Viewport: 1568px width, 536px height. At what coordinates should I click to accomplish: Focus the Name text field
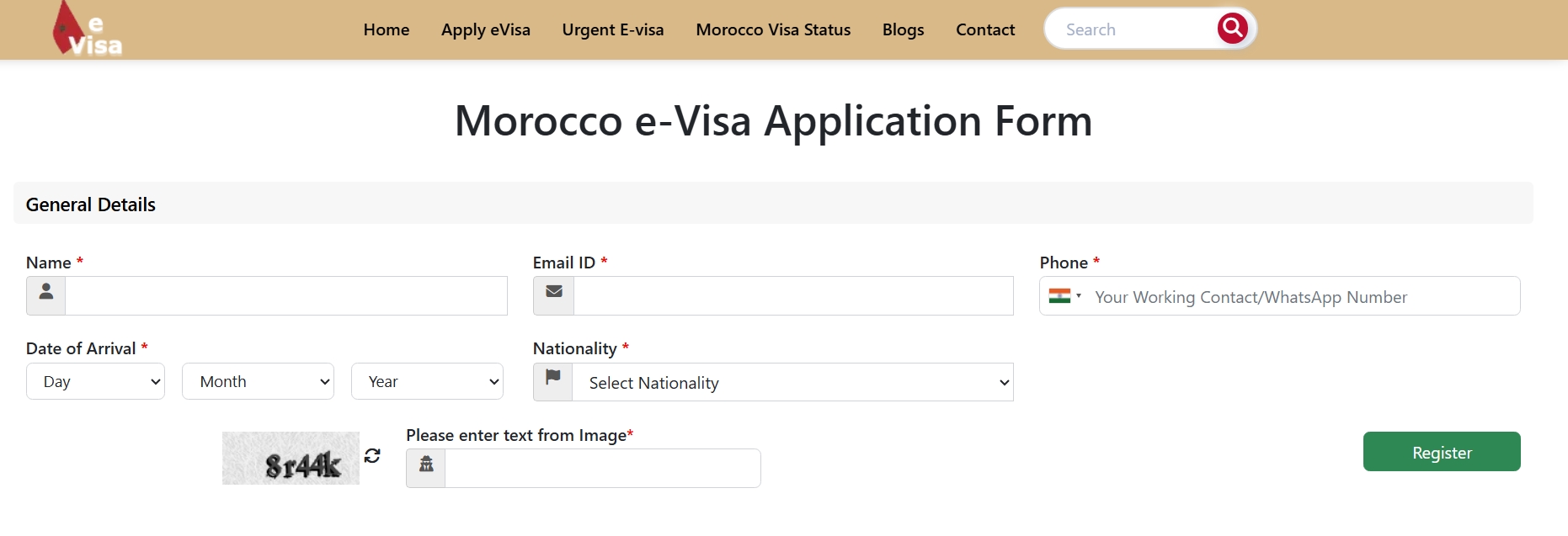(x=286, y=296)
